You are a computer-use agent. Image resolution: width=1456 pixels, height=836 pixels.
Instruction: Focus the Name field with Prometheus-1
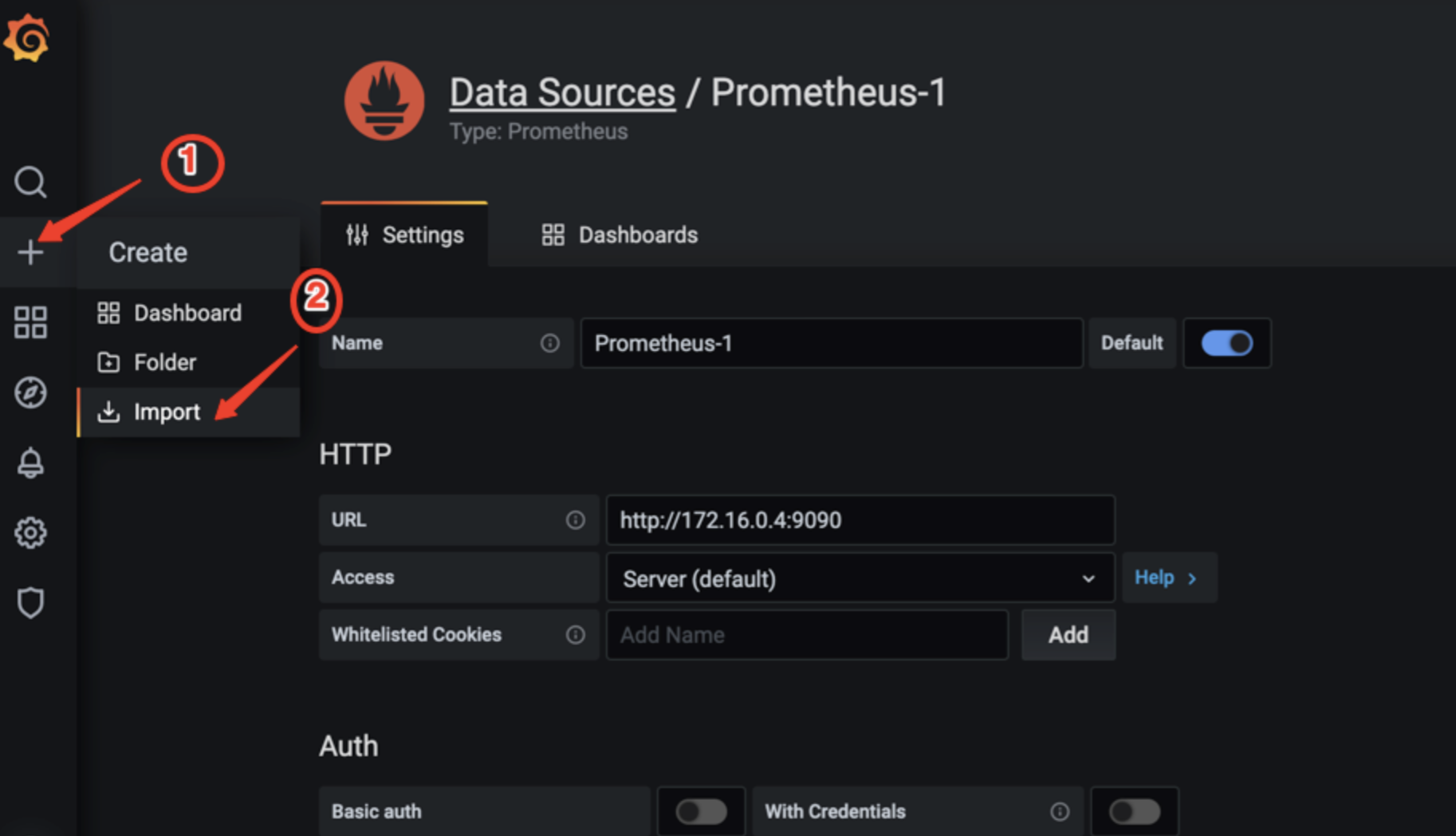[832, 343]
